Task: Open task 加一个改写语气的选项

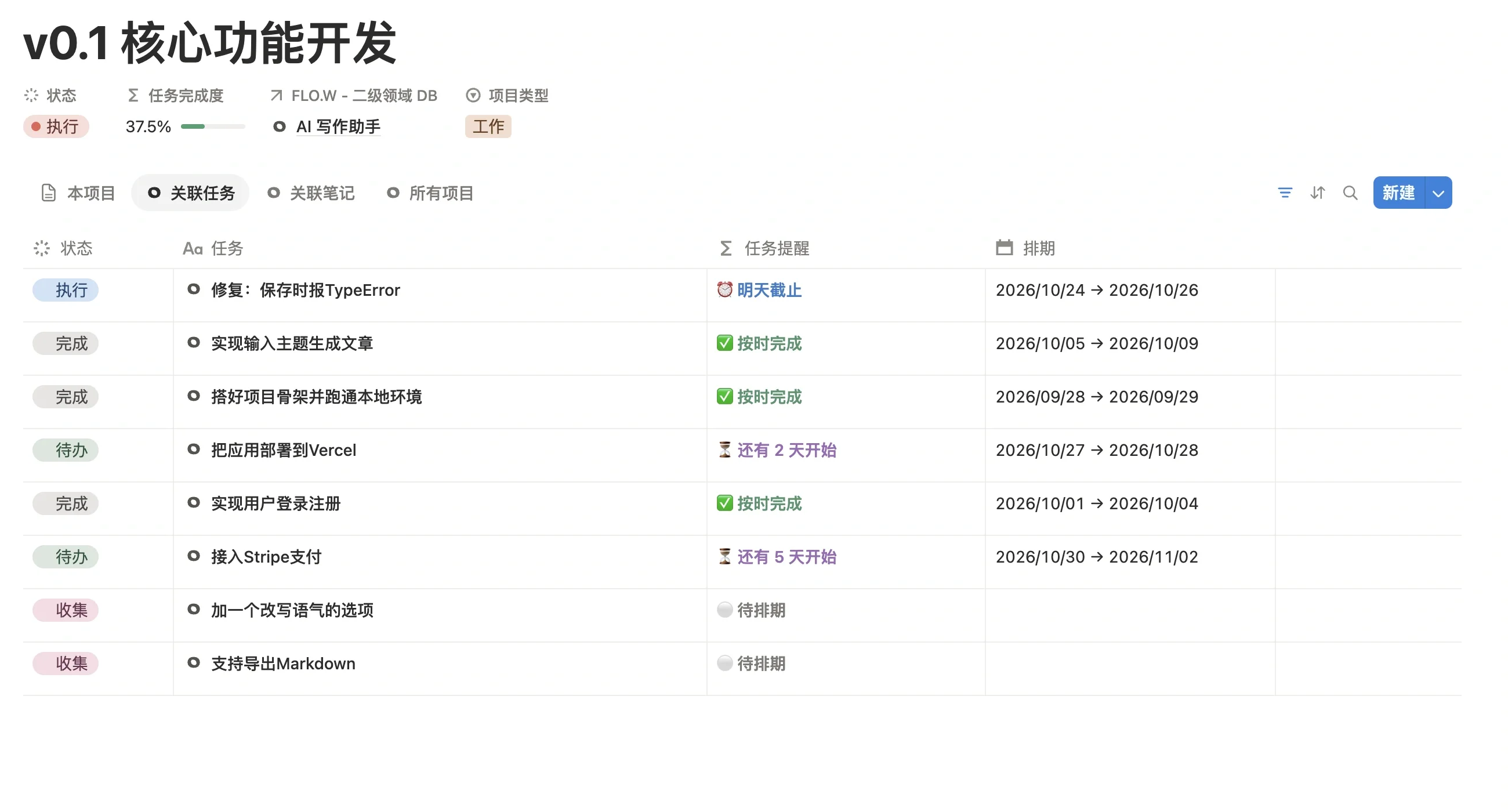Action: [292, 610]
